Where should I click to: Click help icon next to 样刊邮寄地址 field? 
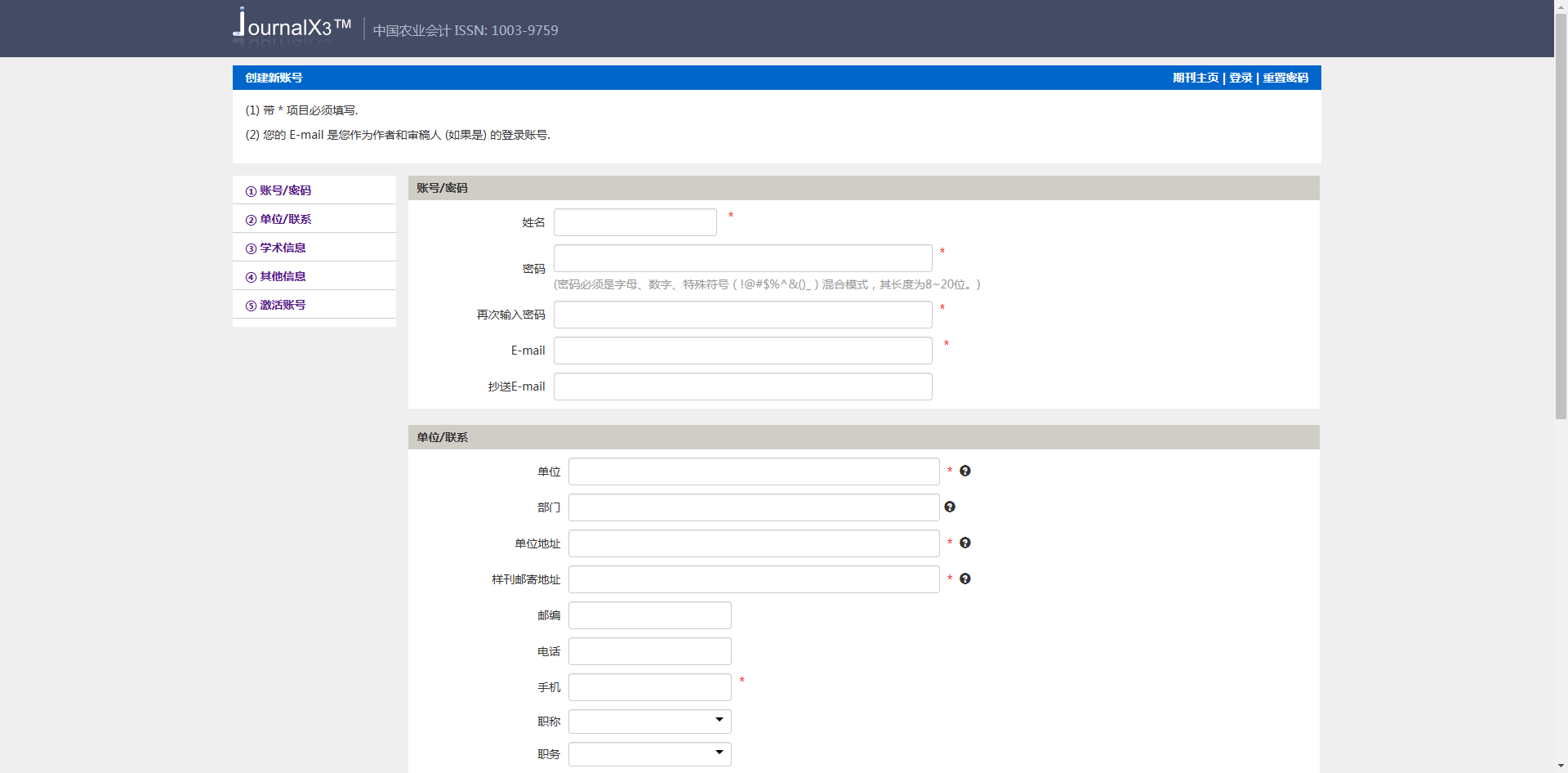964,579
